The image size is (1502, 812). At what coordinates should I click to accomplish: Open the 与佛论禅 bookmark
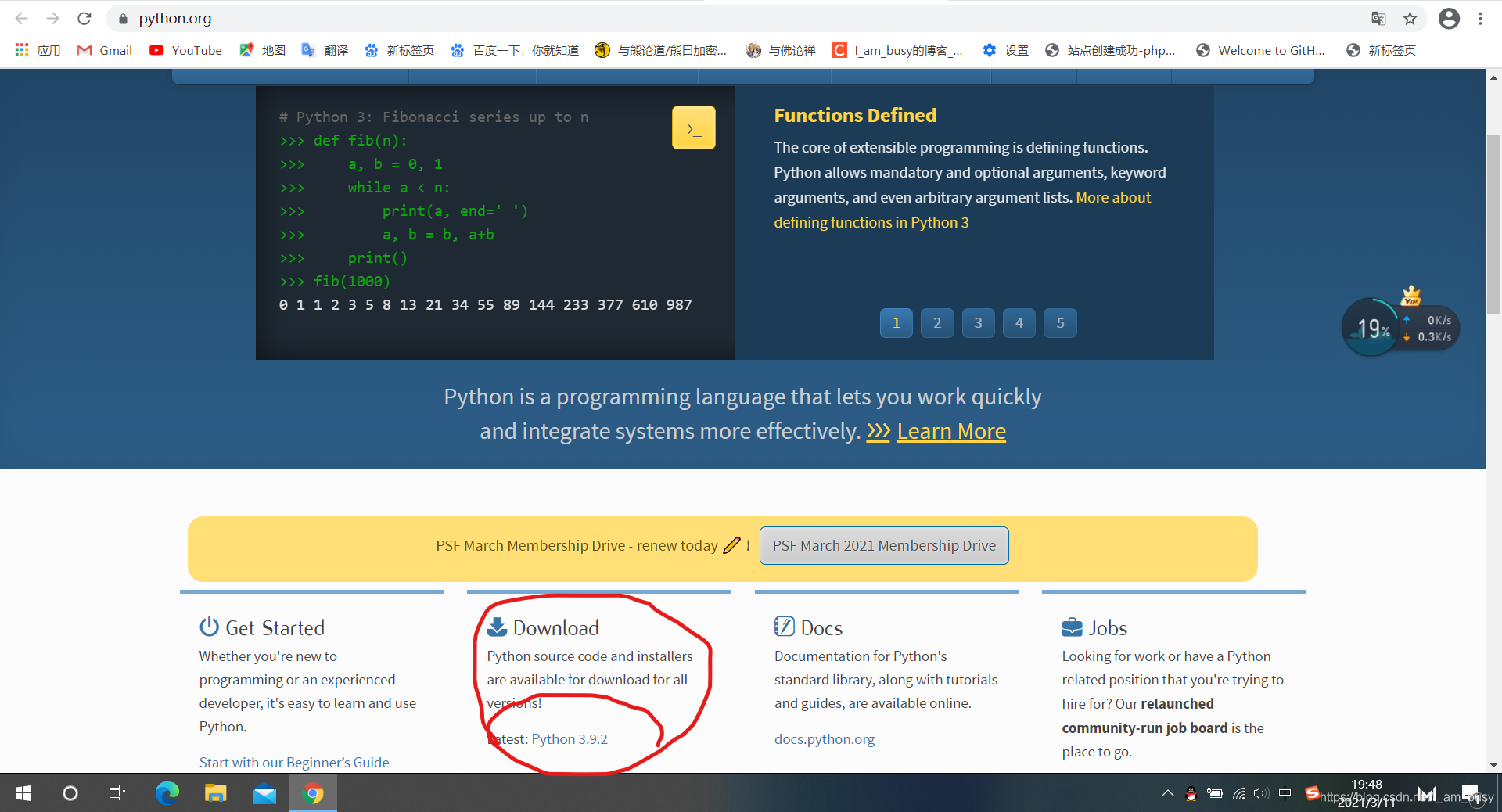pyautogui.click(x=780, y=50)
